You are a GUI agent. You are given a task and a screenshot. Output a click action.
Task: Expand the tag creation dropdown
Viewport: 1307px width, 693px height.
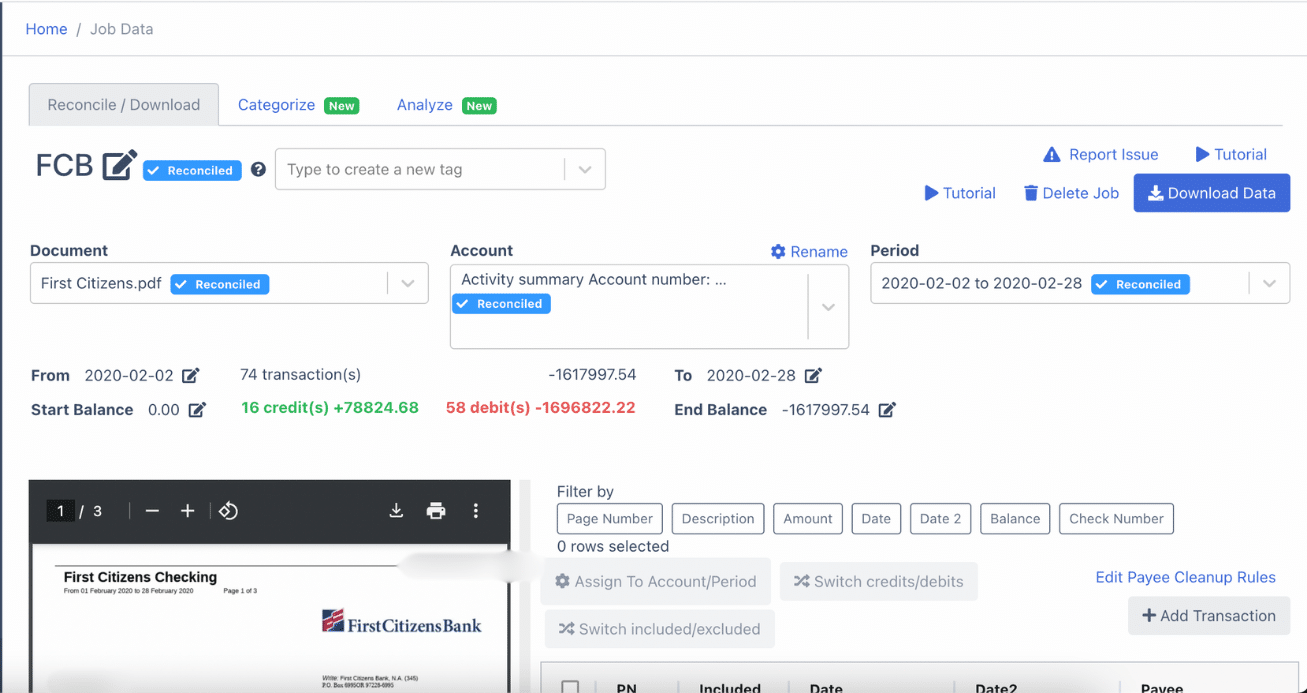click(585, 170)
